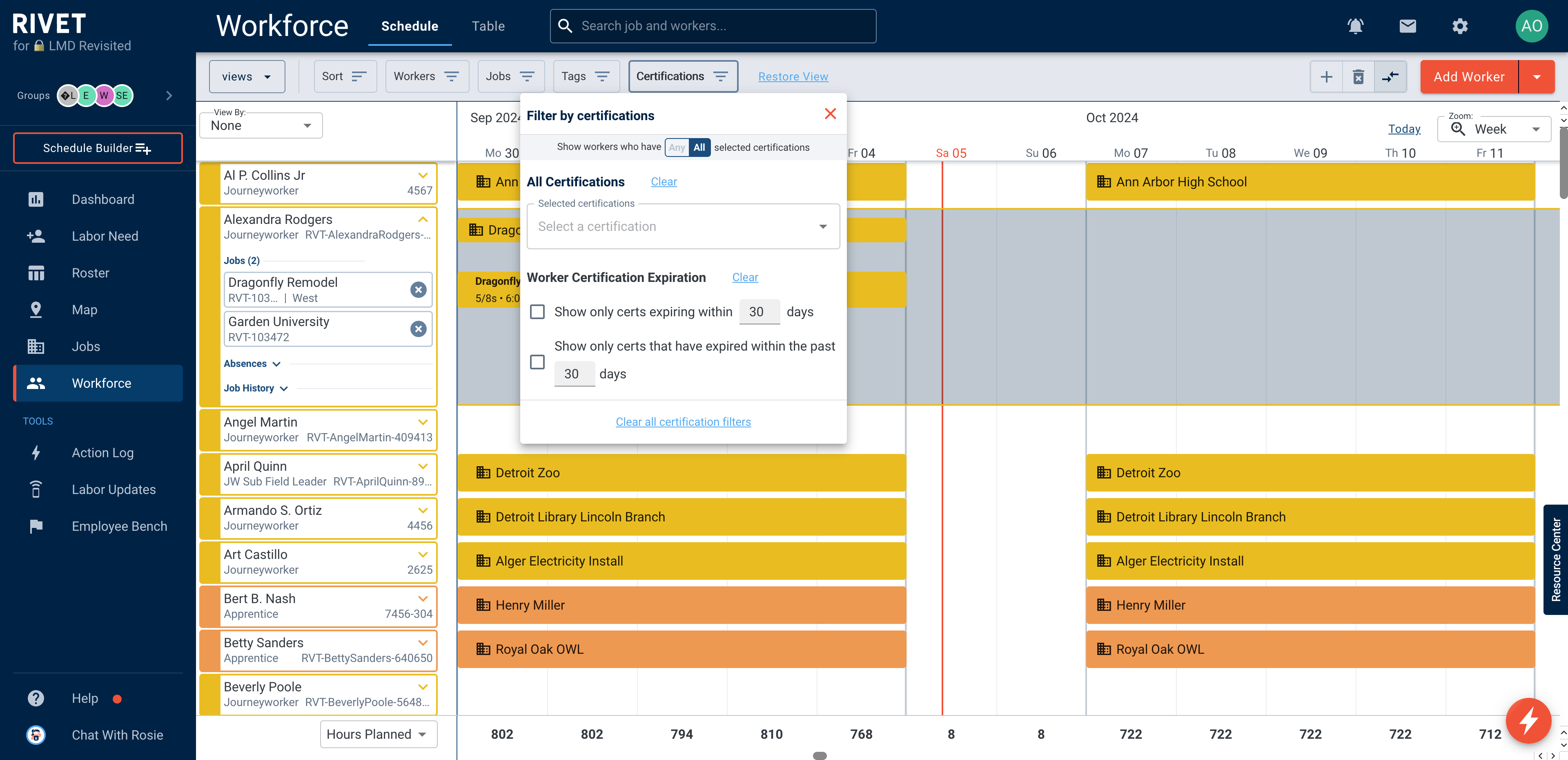This screenshot has width=1568, height=760.
Task: Open Action Log tool
Action: pyautogui.click(x=98, y=452)
